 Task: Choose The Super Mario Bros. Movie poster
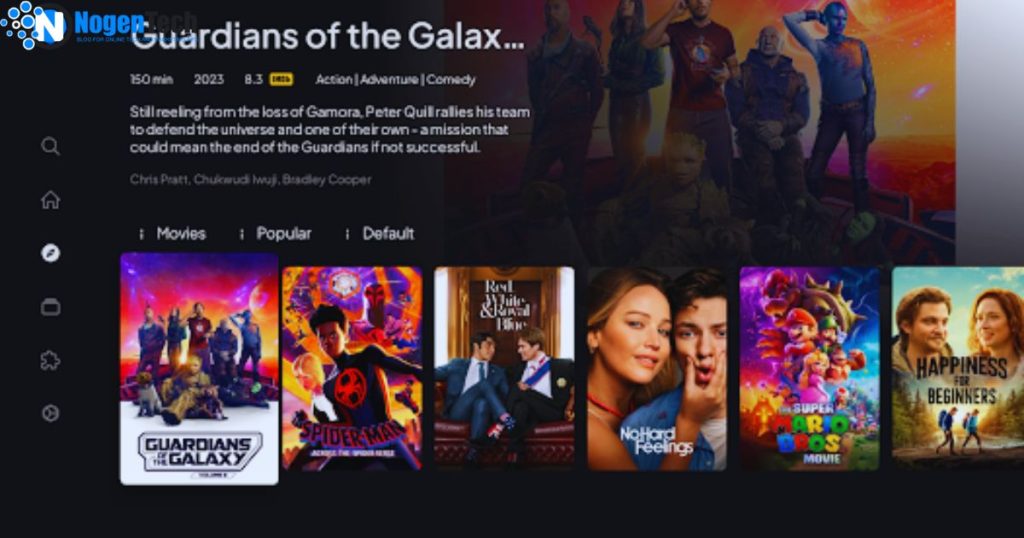coord(810,368)
